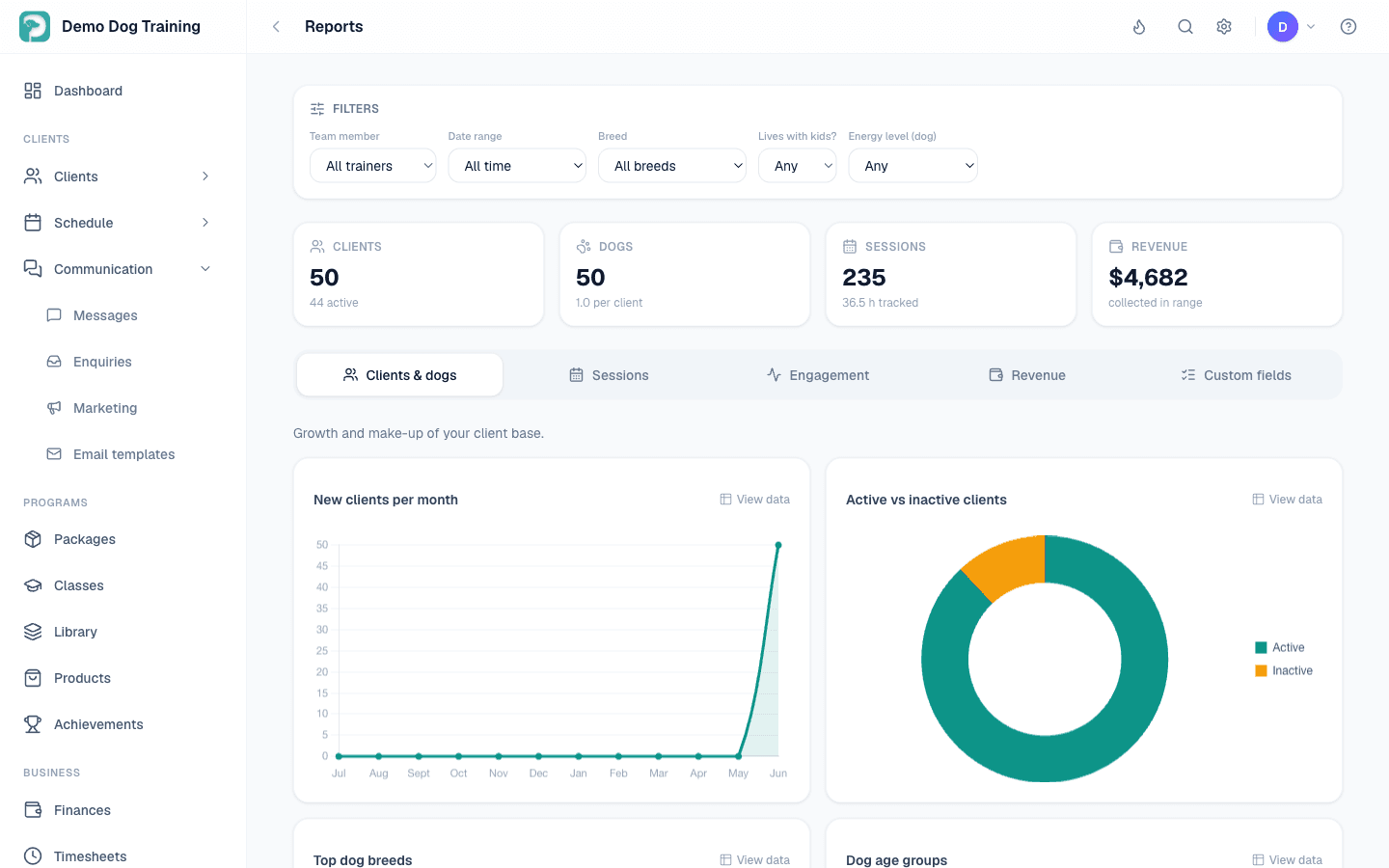Click the paw icon on Dogs card
Image resolution: width=1389 pixels, height=868 pixels.
coord(584,247)
